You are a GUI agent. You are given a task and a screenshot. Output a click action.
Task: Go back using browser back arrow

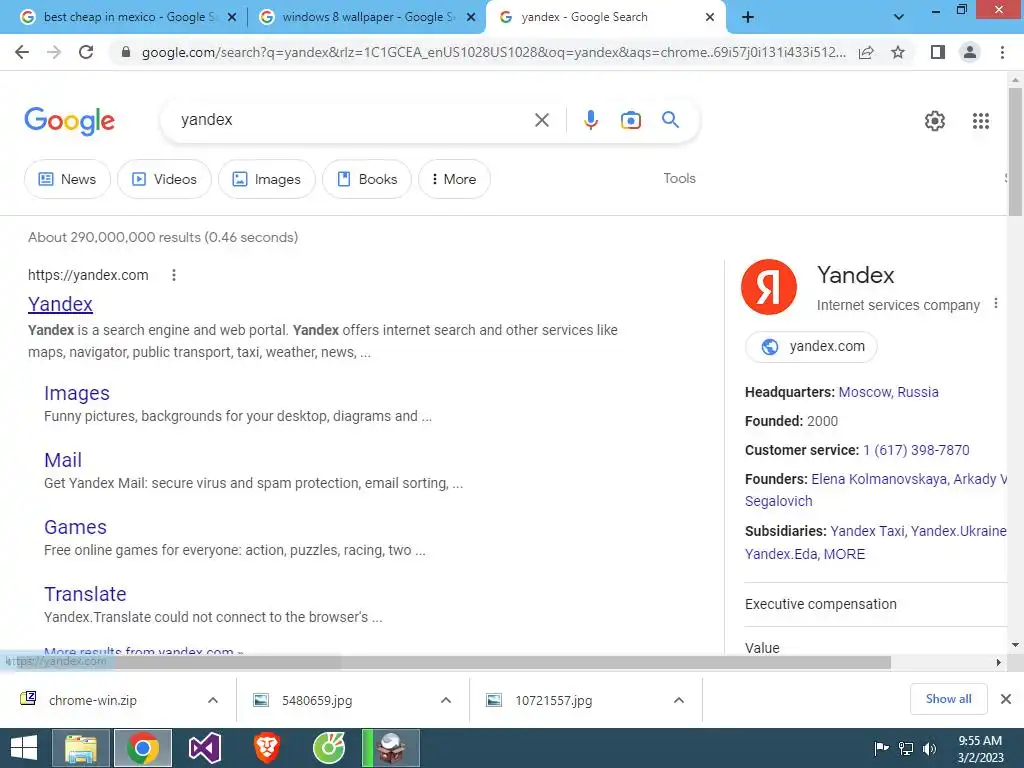pos(22,52)
